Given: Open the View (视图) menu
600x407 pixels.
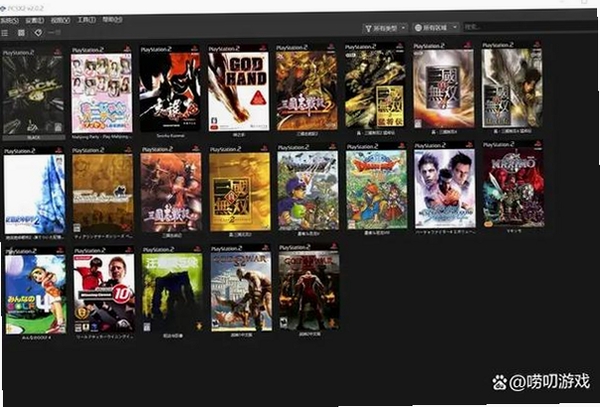Looking at the screenshot, I should (x=60, y=20).
